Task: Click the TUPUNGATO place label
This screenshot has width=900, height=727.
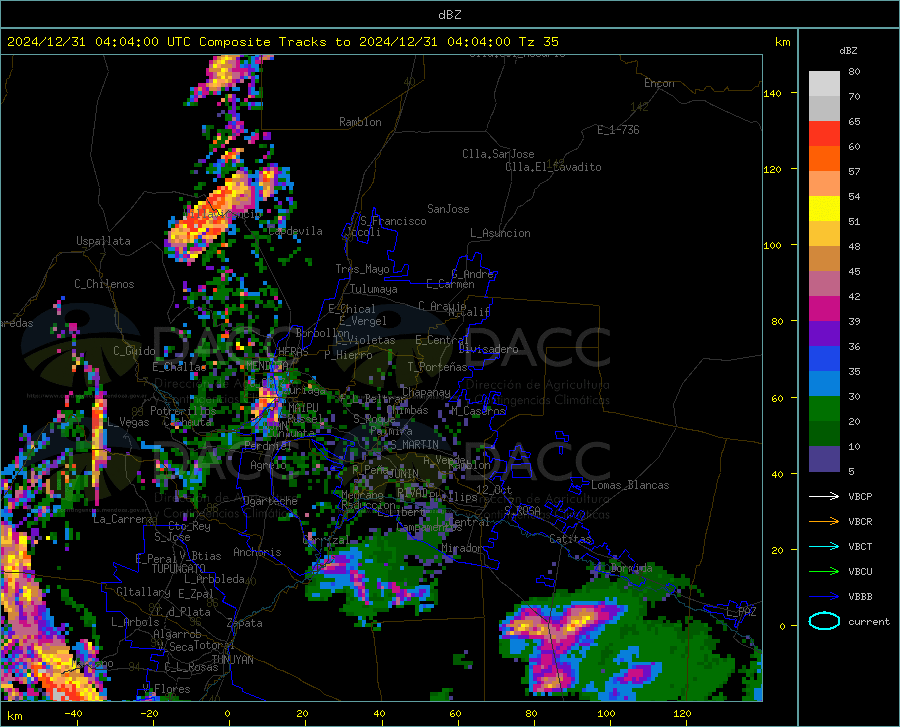Action: (x=179, y=569)
